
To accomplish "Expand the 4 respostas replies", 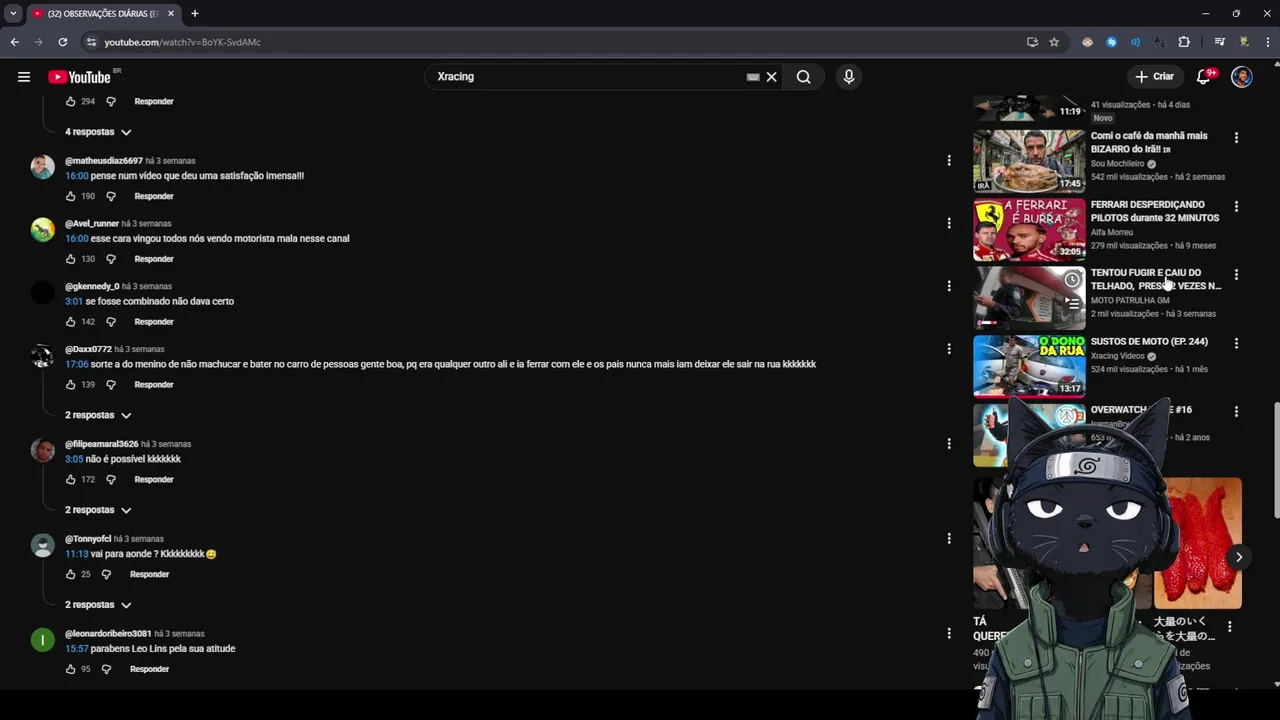I will 98,132.
